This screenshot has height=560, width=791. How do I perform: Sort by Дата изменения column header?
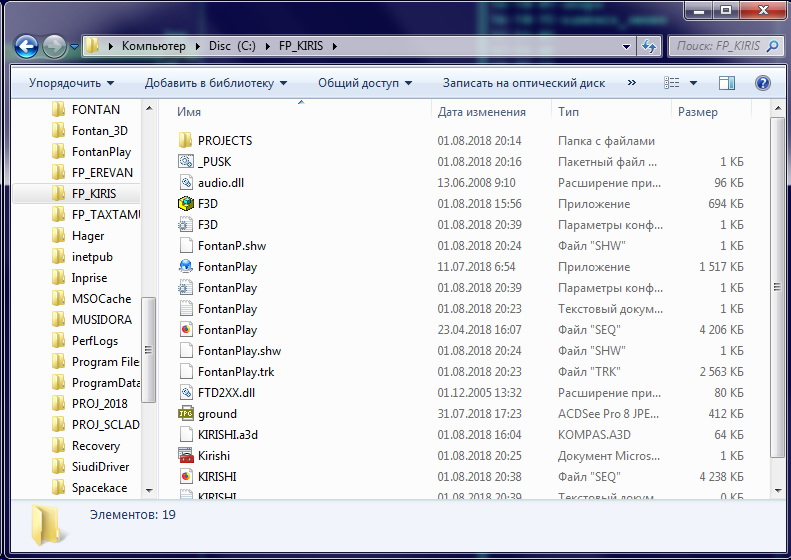point(481,112)
